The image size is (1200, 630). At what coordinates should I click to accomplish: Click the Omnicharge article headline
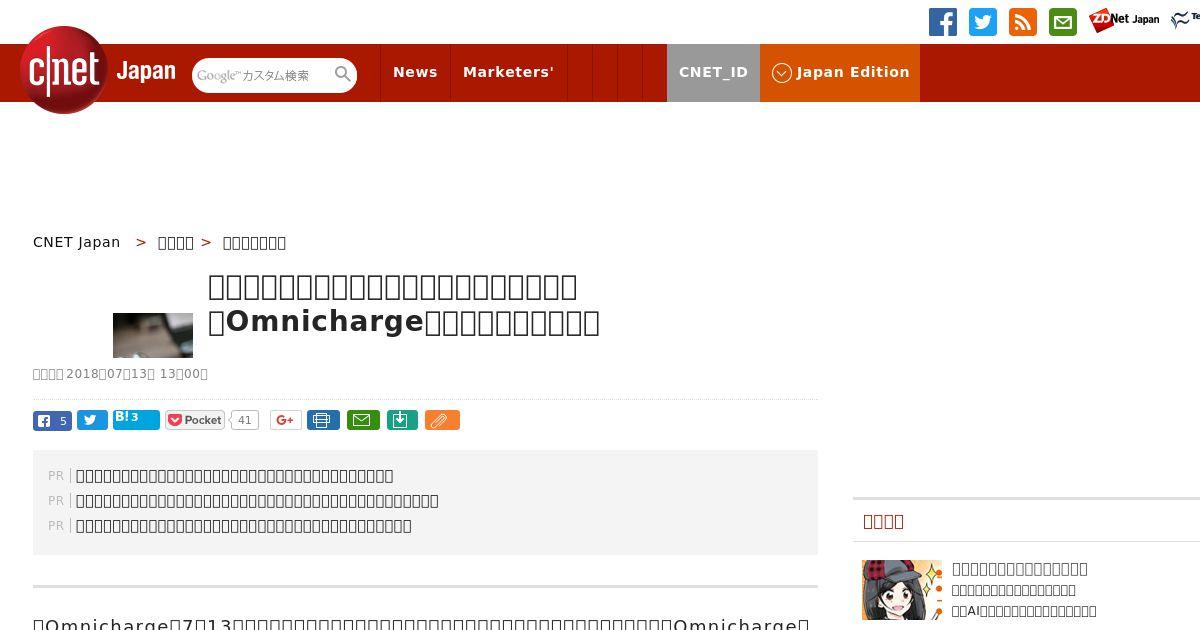[x=404, y=304]
